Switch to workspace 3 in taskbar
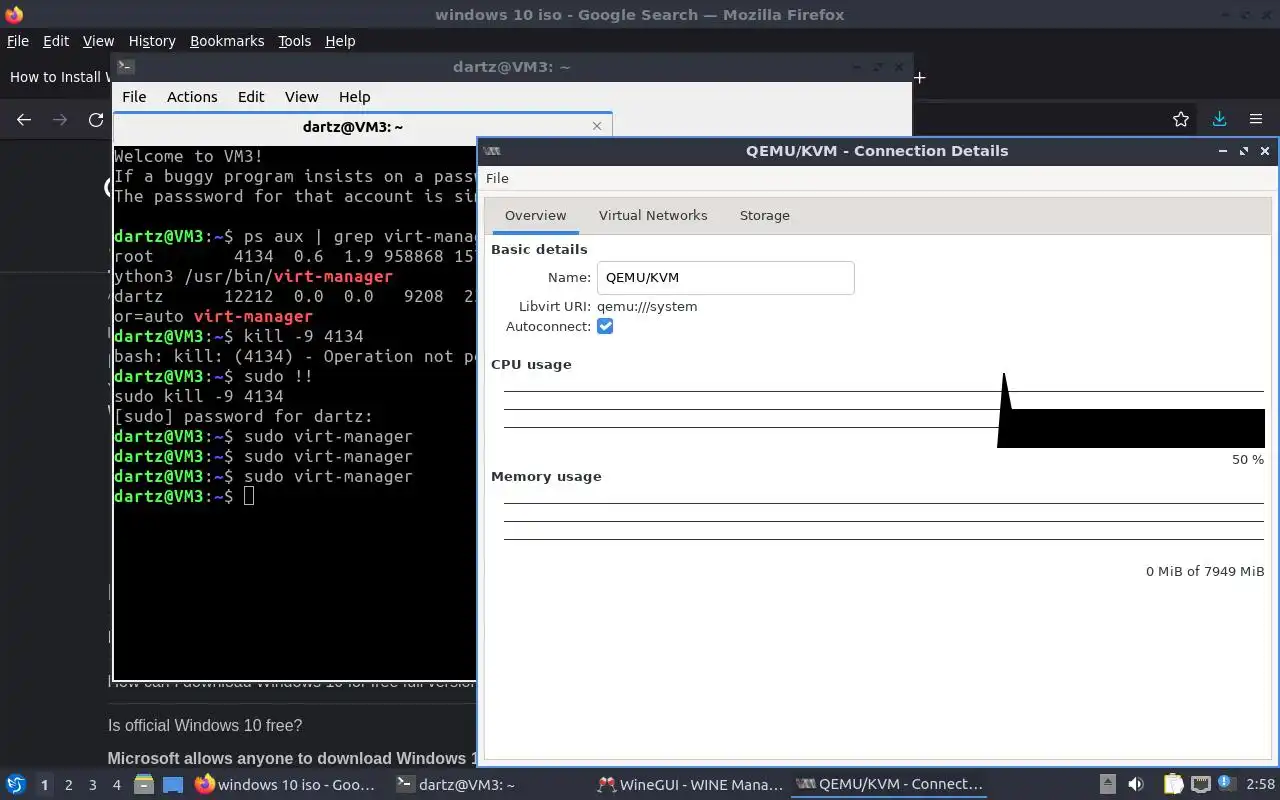The width and height of the screenshot is (1280, 800). pos(93,785)
